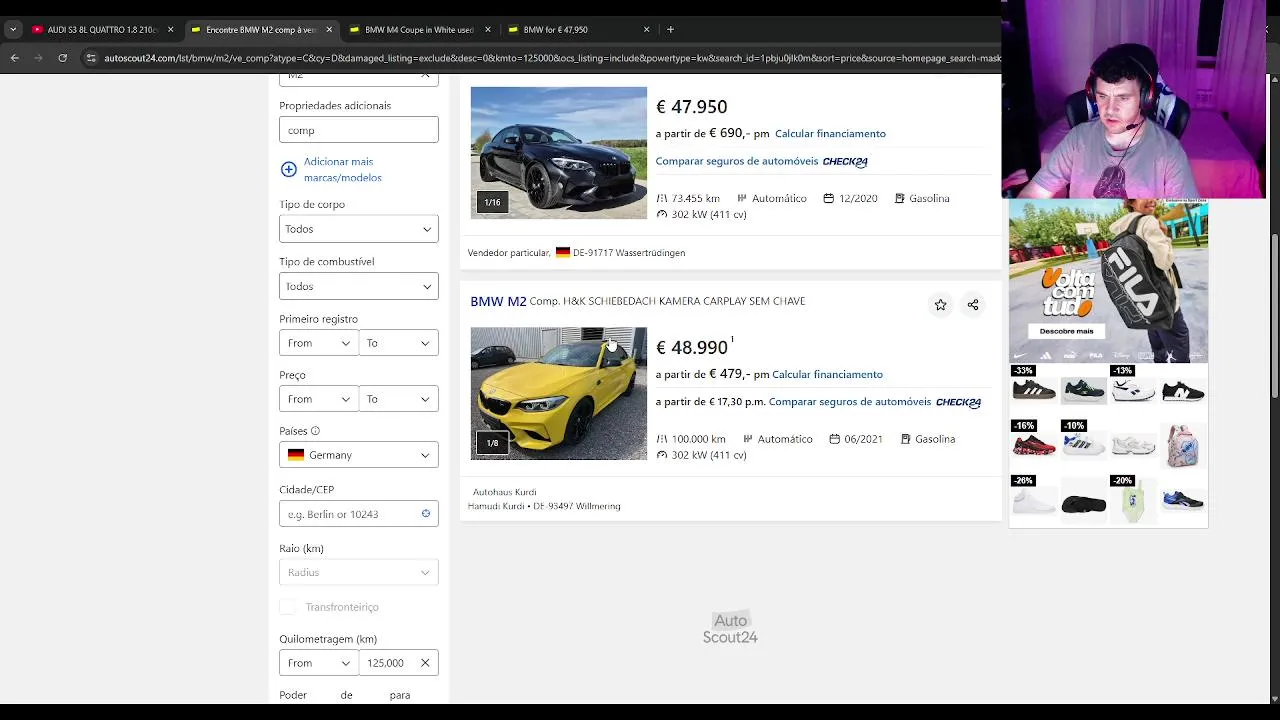Click € 48.990 price text
Viewport: 1280px width, 720px height.
691,348
